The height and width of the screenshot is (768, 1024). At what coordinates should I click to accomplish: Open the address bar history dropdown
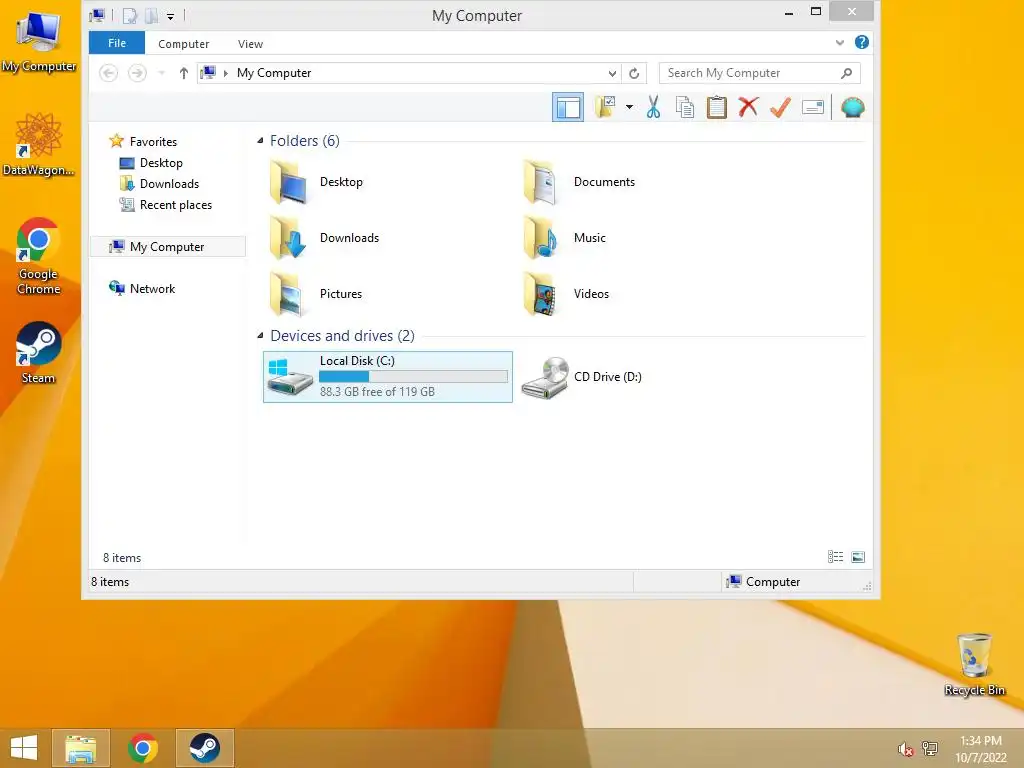point(612,73)
